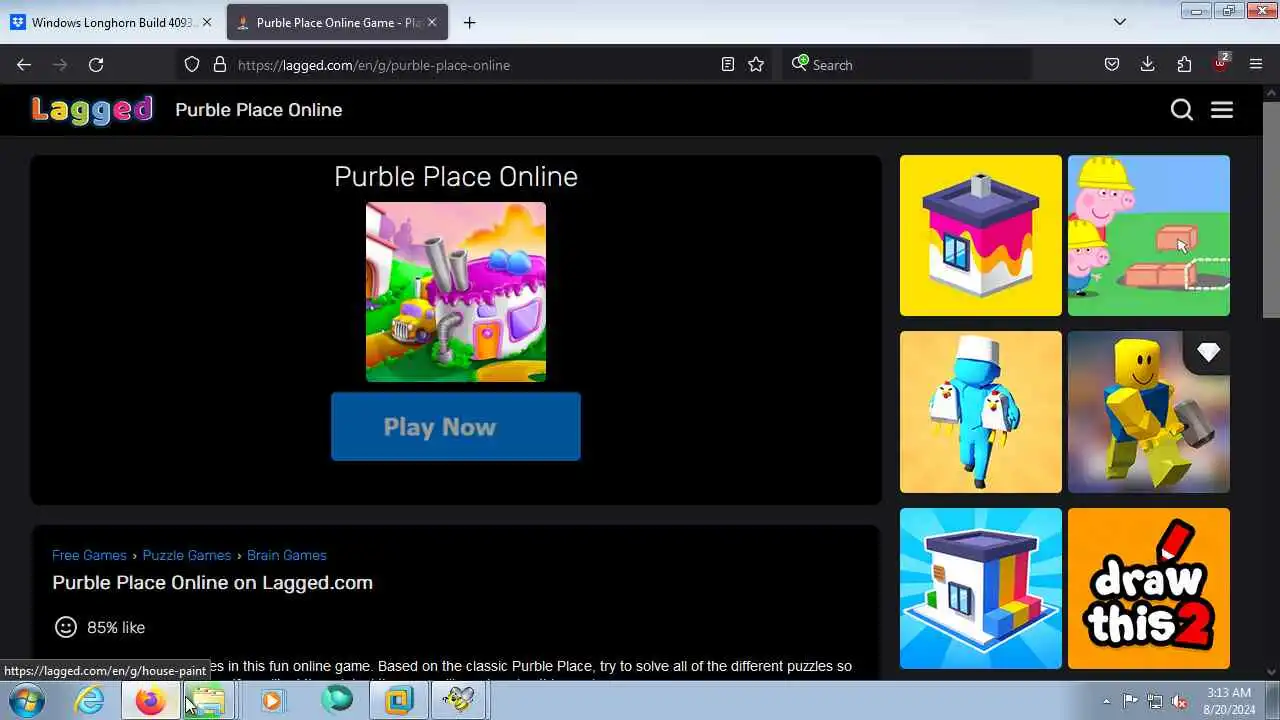Click the 85% like rating text

click(116, 627)
